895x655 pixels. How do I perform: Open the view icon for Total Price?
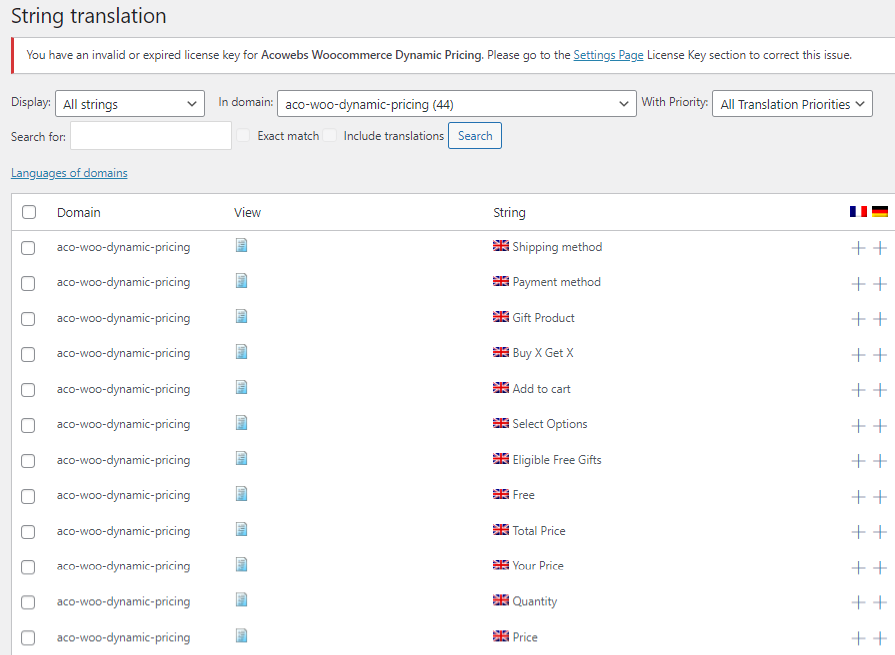click(x=241, y=530)
